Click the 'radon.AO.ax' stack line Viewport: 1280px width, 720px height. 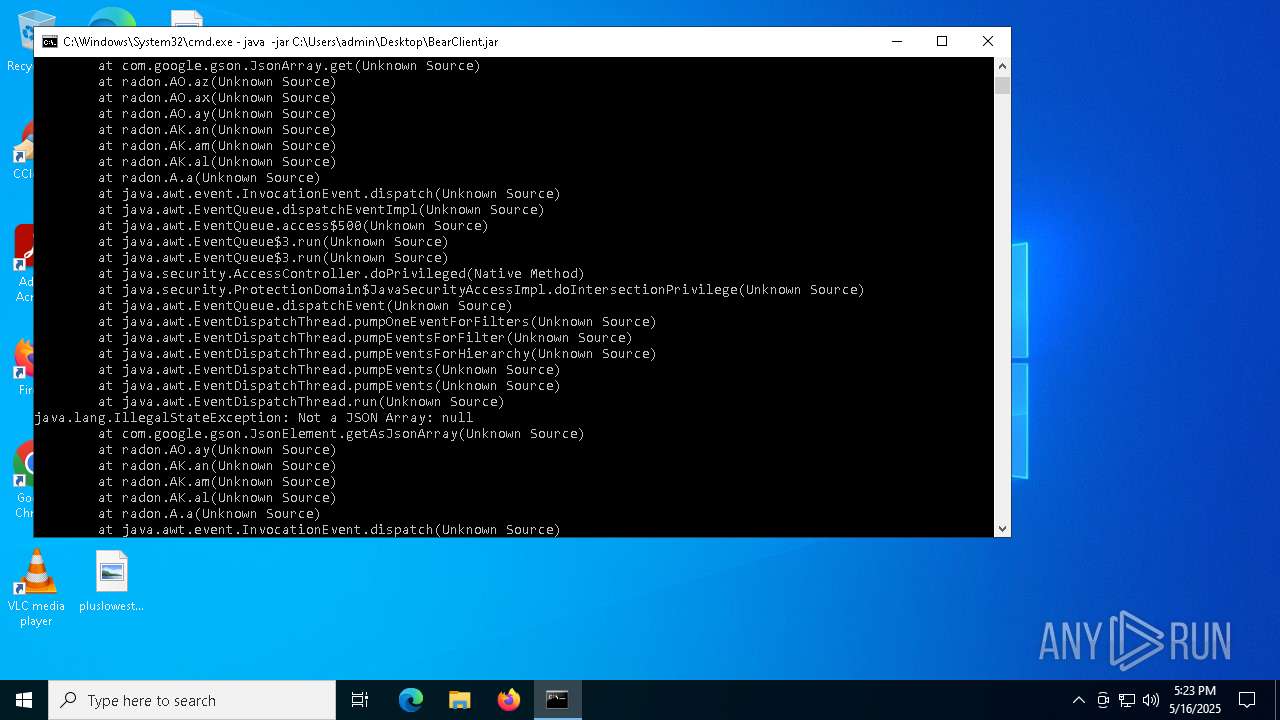[217, 97]
